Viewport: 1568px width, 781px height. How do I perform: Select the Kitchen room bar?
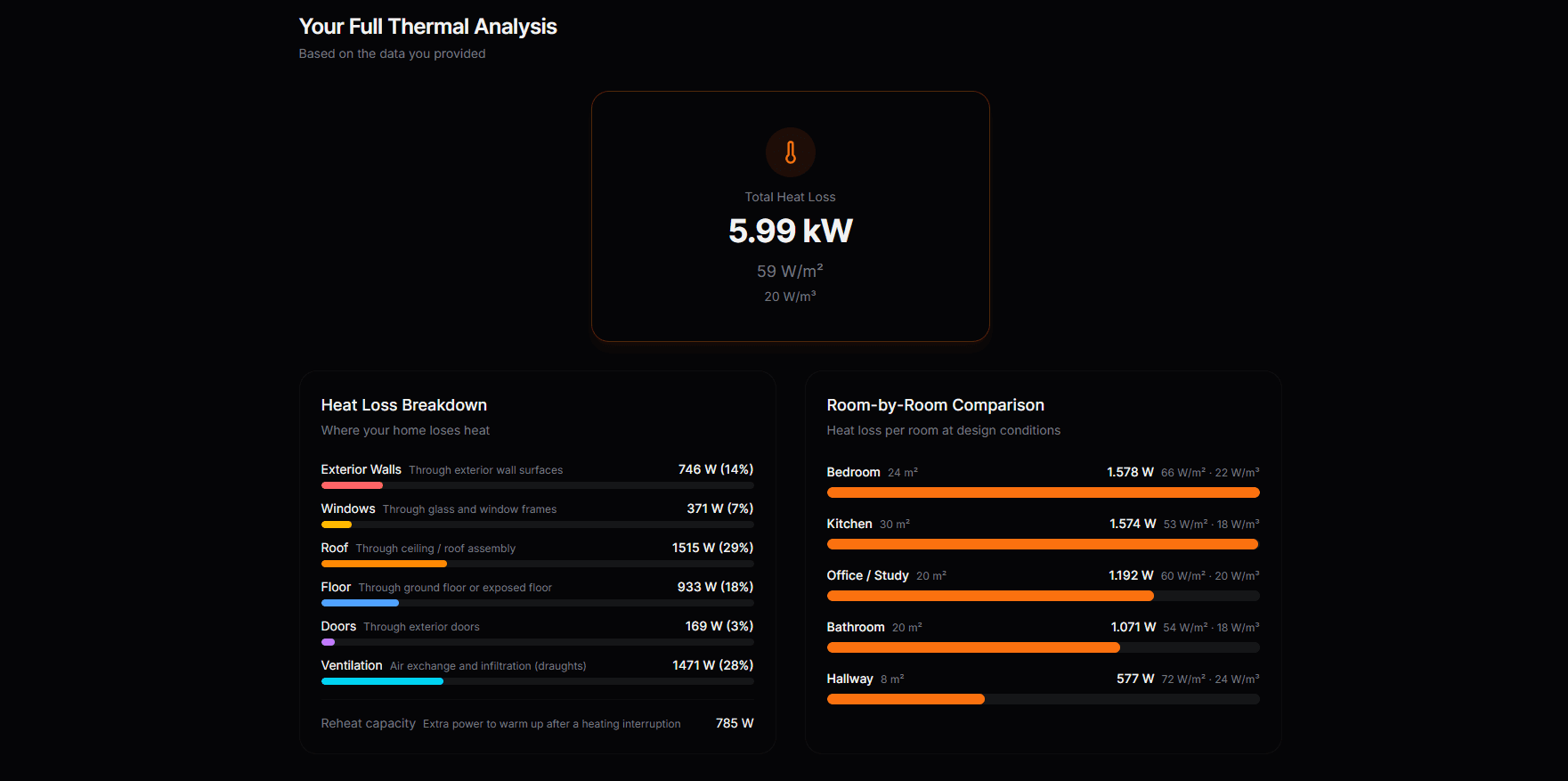[1042, 544]
